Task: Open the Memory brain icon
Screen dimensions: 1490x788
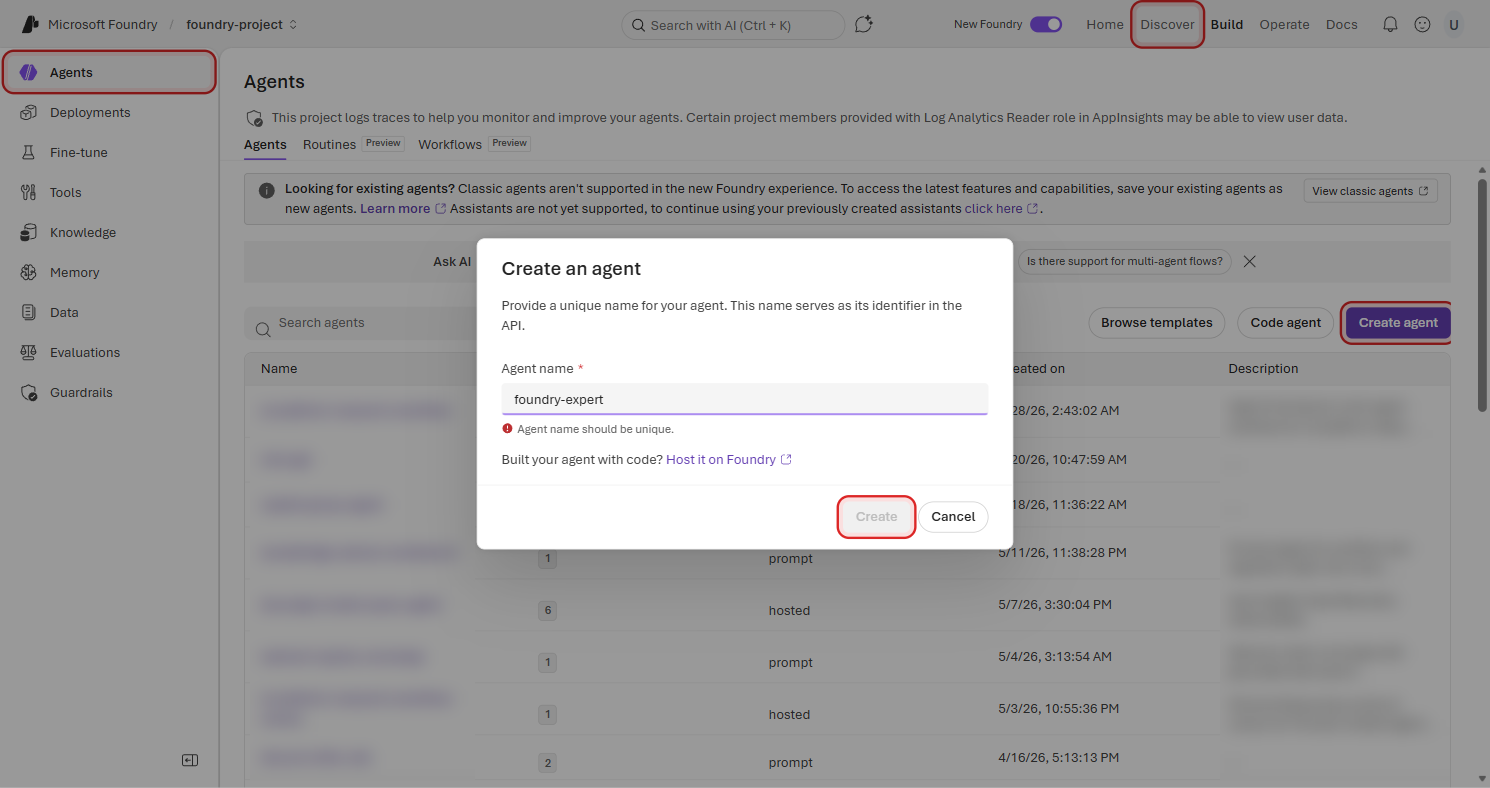Action: pos(29,272)
